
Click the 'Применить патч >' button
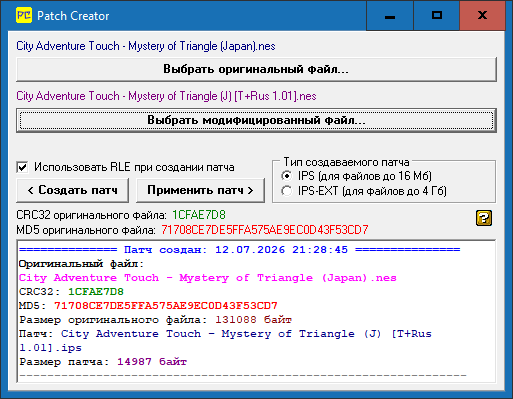pos(200,190)
